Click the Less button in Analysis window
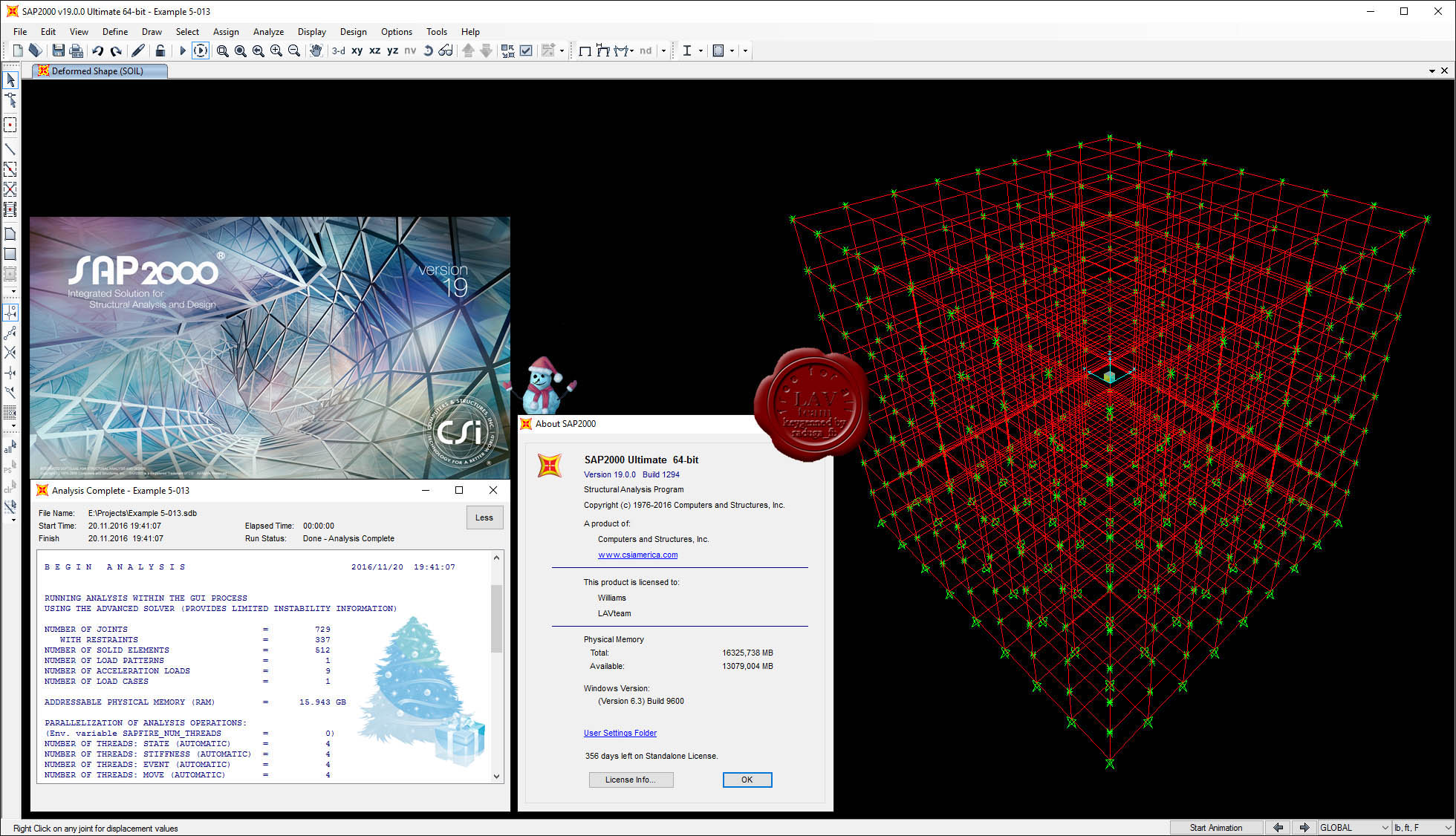1456x836 pixels. [x=484, y=517]
